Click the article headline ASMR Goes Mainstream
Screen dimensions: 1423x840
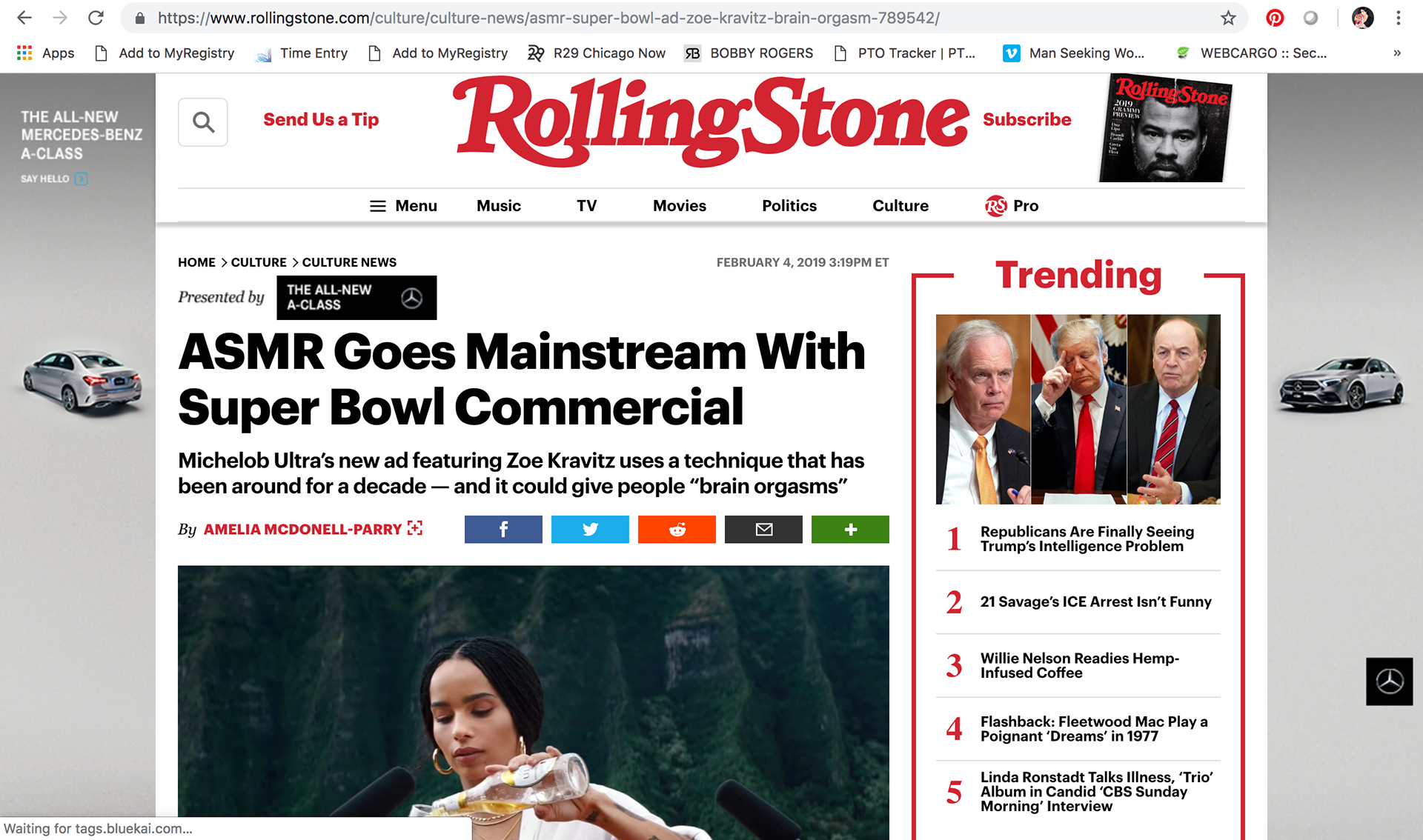point(522,379)
